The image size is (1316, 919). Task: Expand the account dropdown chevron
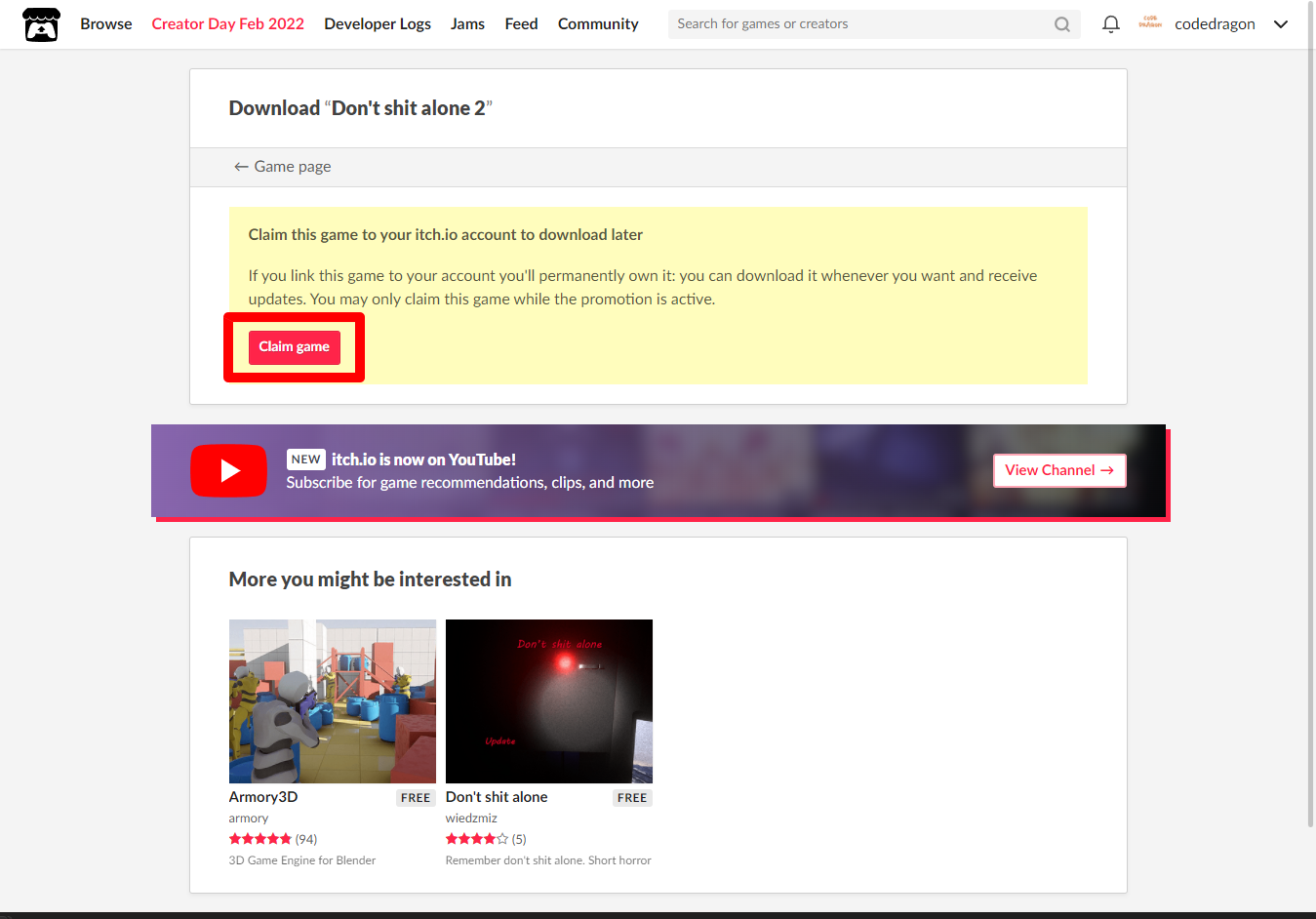click(1281, 24)
